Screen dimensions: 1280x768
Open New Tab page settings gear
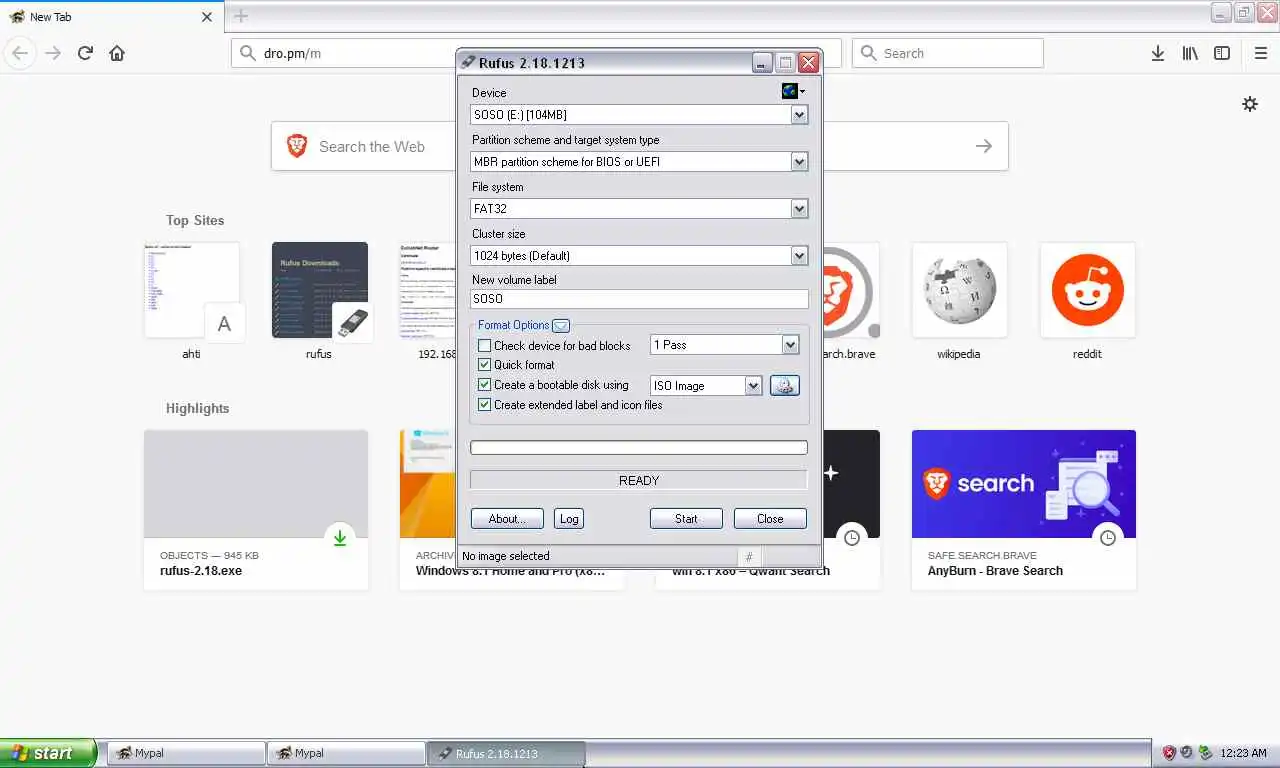pos(1250,104)
